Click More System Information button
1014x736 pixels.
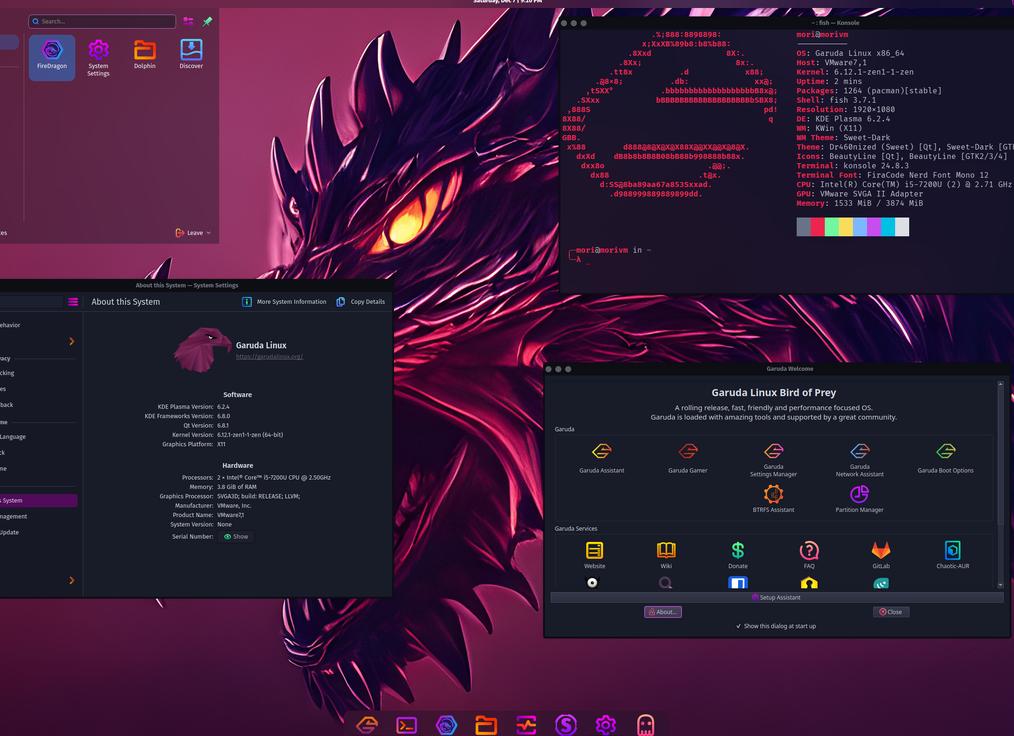[x=285, y=302]
